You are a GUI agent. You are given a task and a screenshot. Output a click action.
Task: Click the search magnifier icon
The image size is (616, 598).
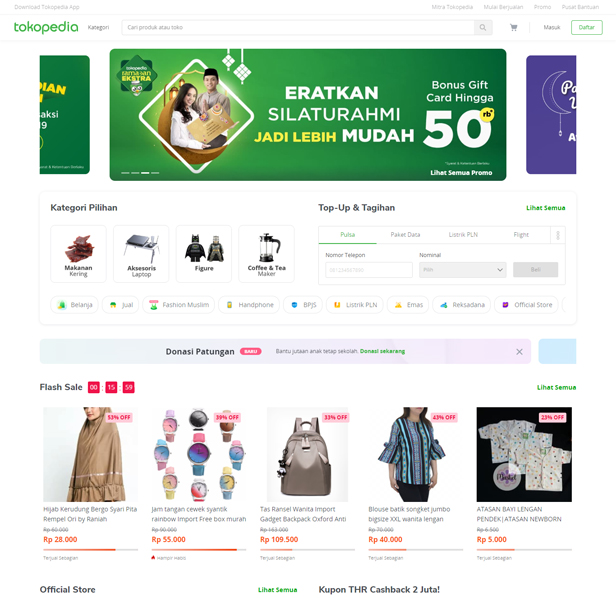[x=483, y=28]
